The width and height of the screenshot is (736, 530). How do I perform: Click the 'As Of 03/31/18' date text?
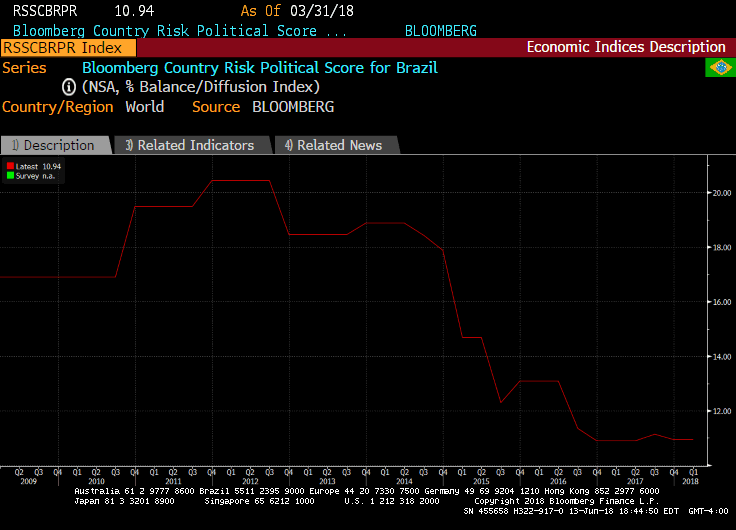coord(297,11)
